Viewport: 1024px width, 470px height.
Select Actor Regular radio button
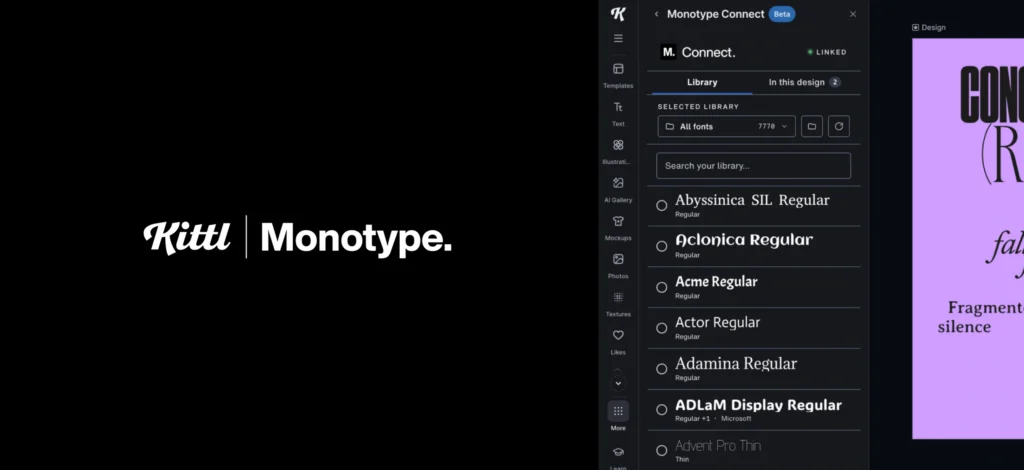click(x=662, y=328)
